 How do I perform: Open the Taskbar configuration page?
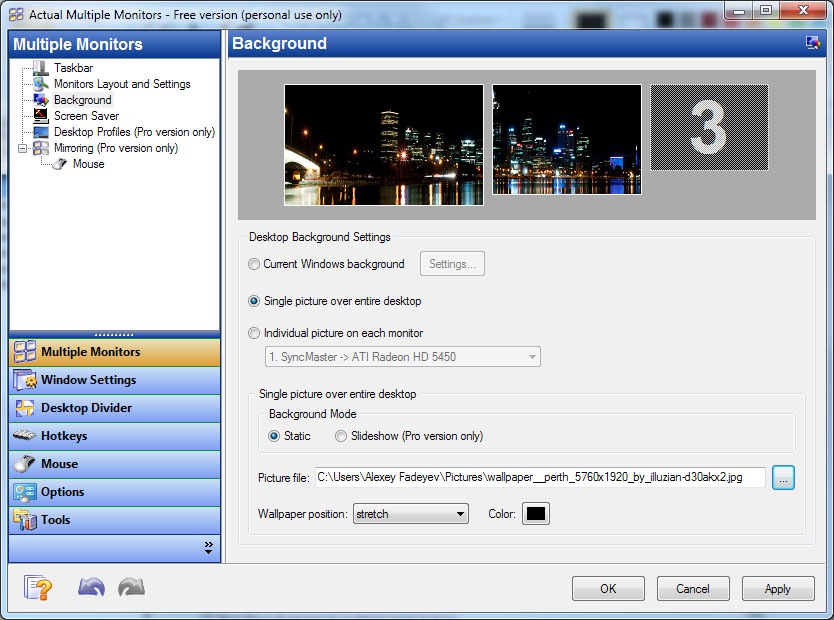[x=63, y=67]
